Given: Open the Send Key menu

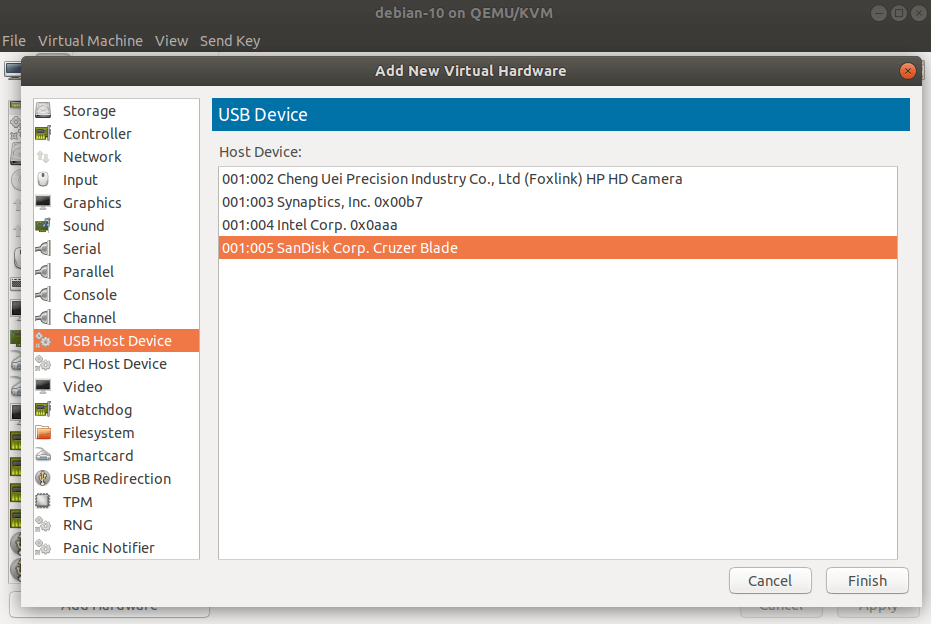Looking at the screenshot, I should click(x=230, y=41).
